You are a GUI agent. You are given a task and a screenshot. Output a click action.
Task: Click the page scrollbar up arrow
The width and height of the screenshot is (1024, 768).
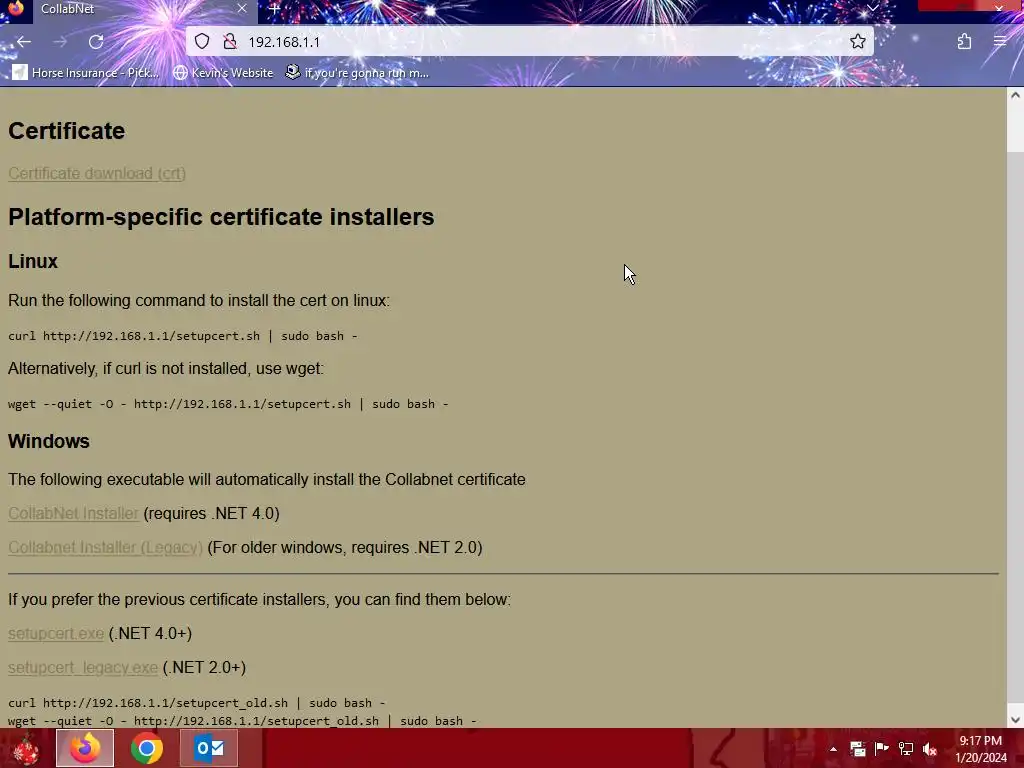[x=1015, y=95]
